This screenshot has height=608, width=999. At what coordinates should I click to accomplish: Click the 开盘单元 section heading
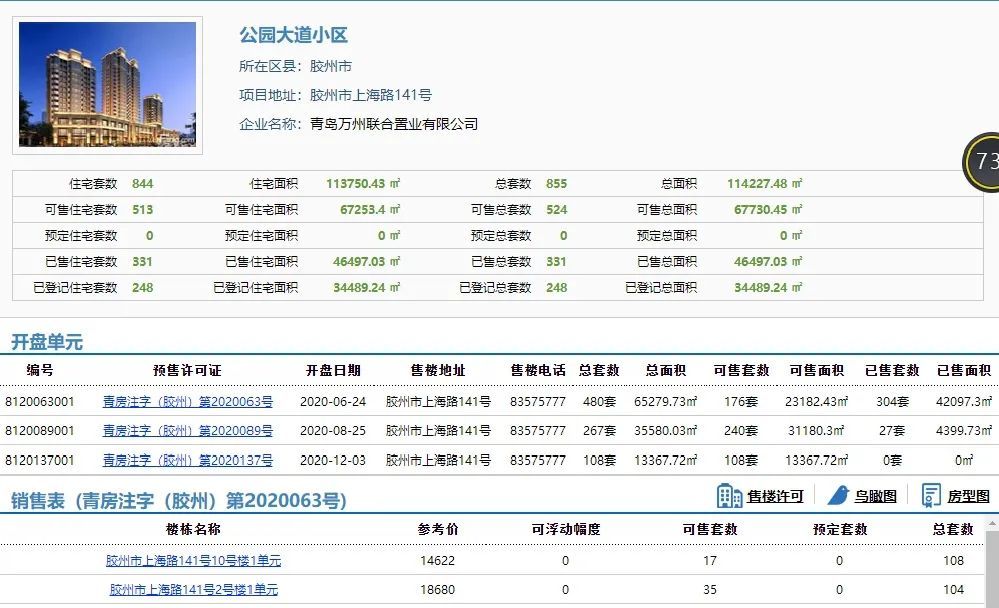pos(47,342)
